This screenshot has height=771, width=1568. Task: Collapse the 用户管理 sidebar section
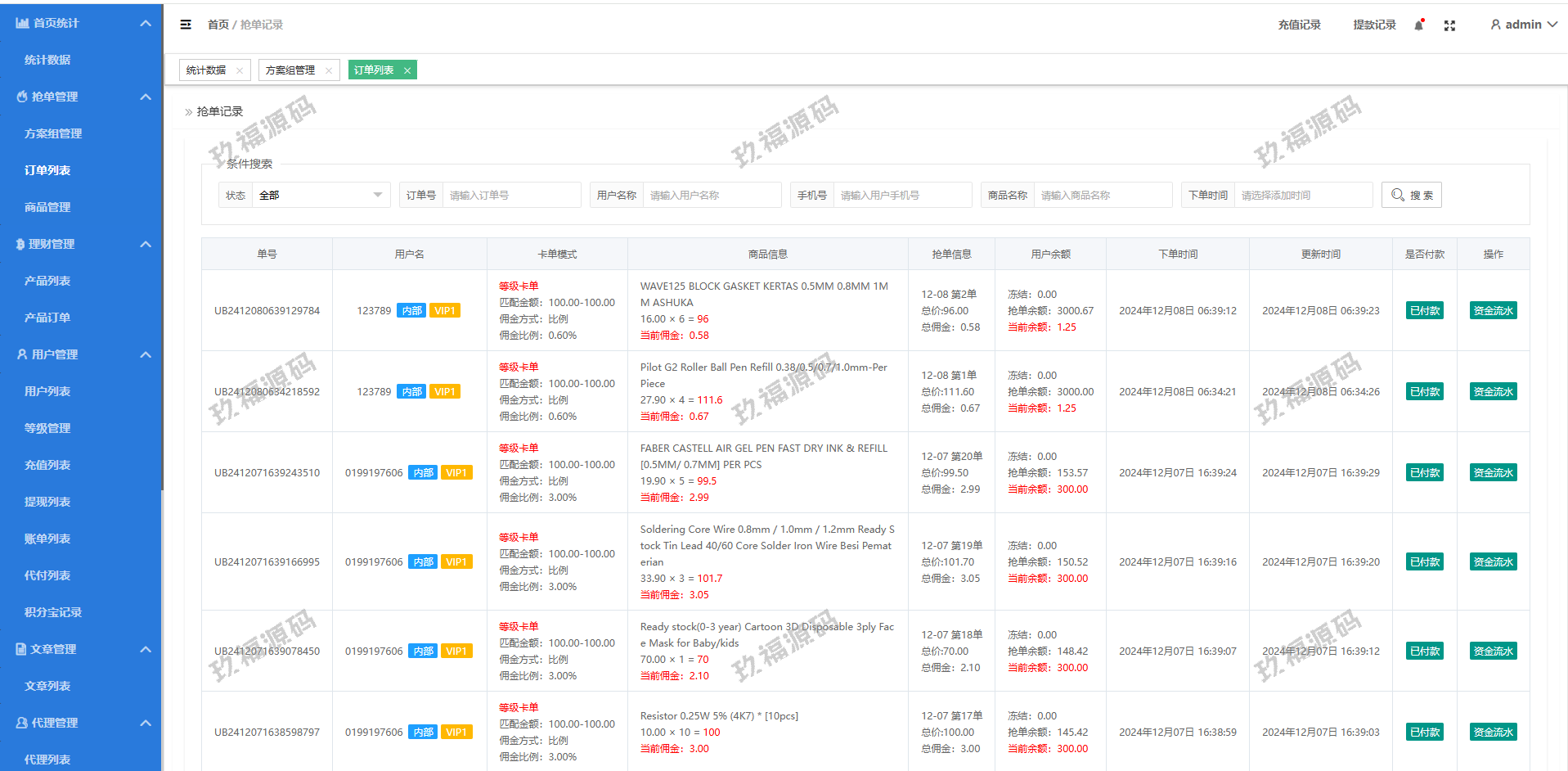pyautogui.click(x=146, y=354)
